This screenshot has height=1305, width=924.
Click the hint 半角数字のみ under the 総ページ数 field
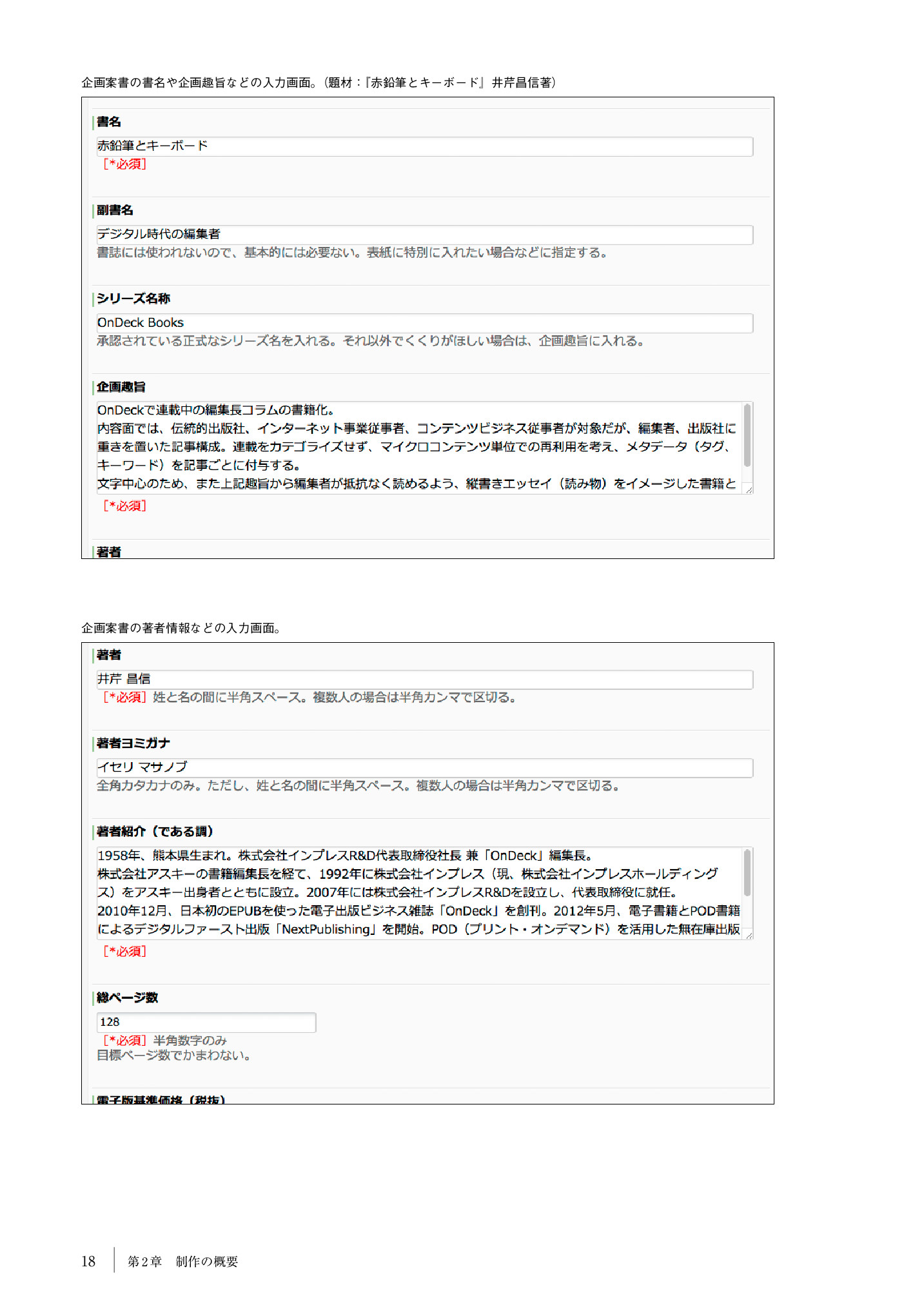pos(190,1041)
